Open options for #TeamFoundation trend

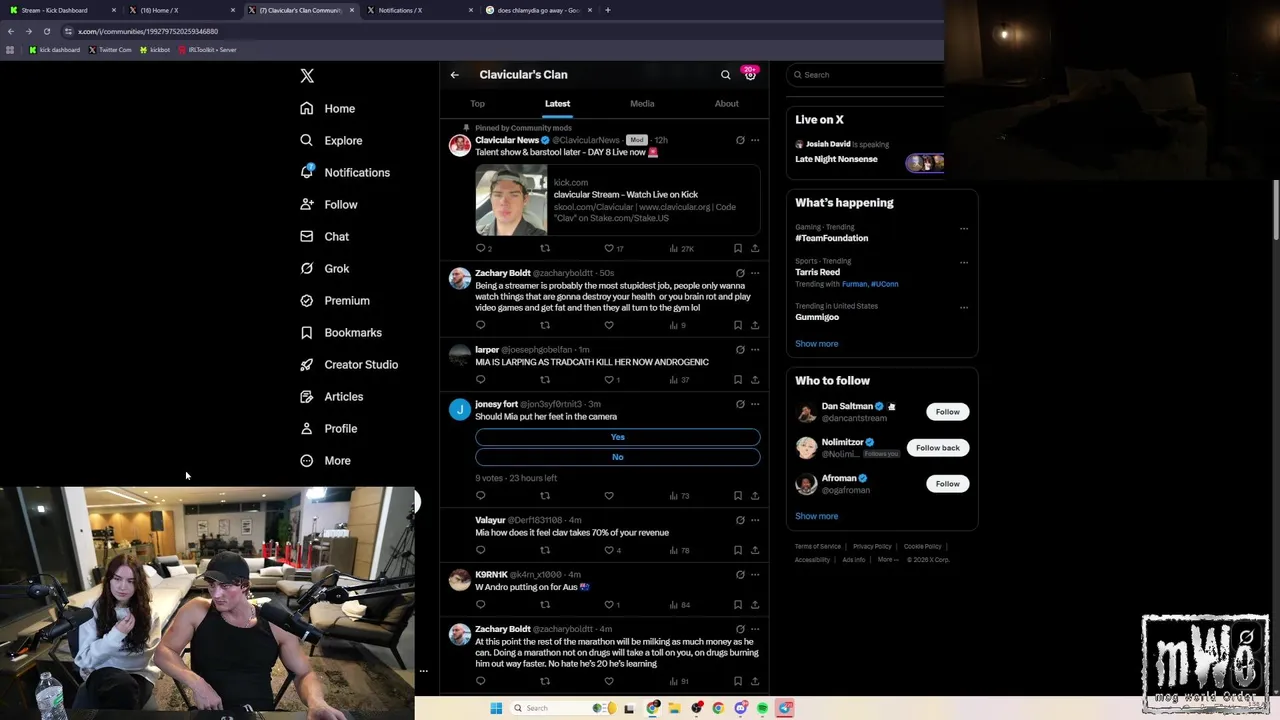[964, 228]
